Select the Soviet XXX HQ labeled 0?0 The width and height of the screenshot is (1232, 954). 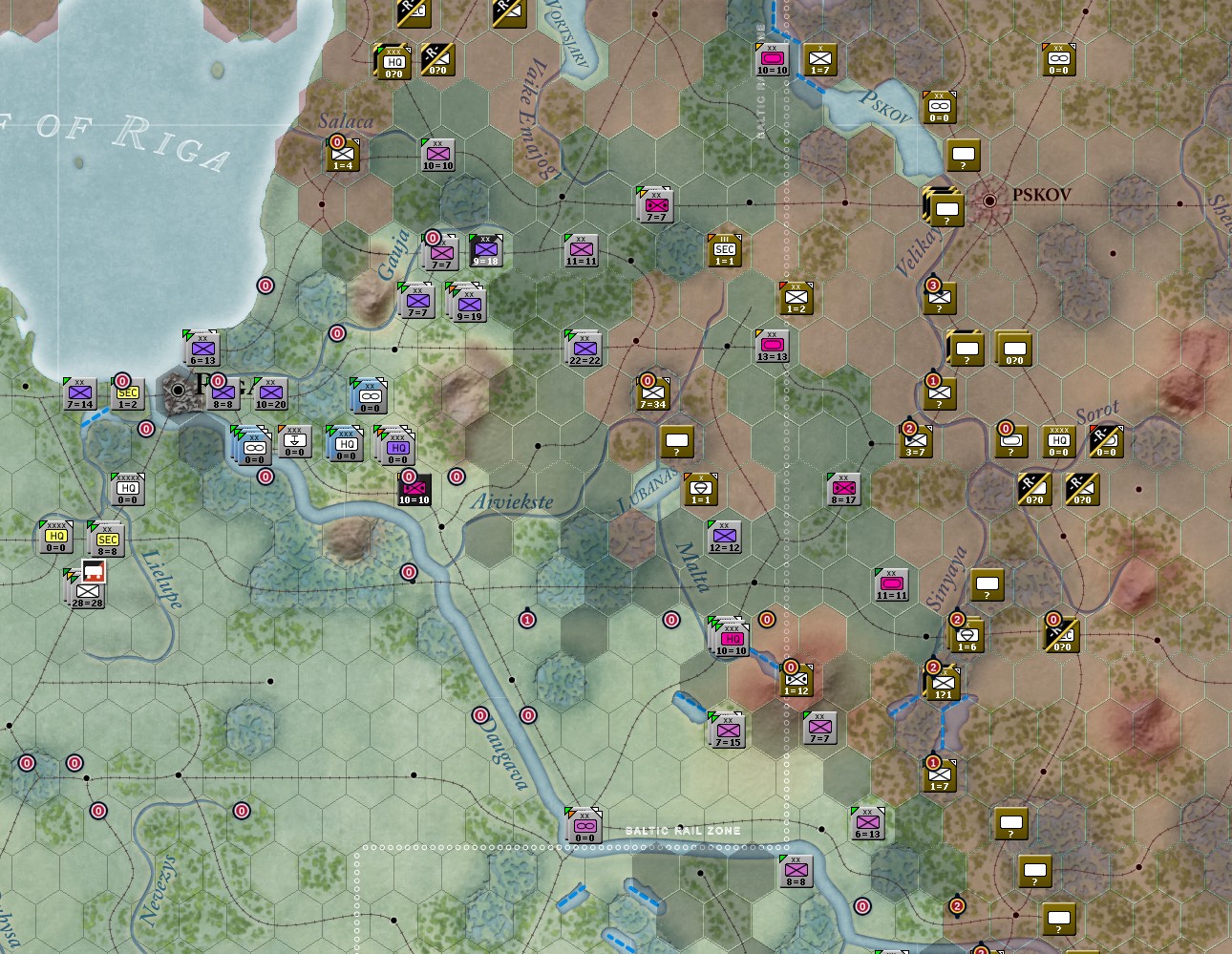coord(393,61)
